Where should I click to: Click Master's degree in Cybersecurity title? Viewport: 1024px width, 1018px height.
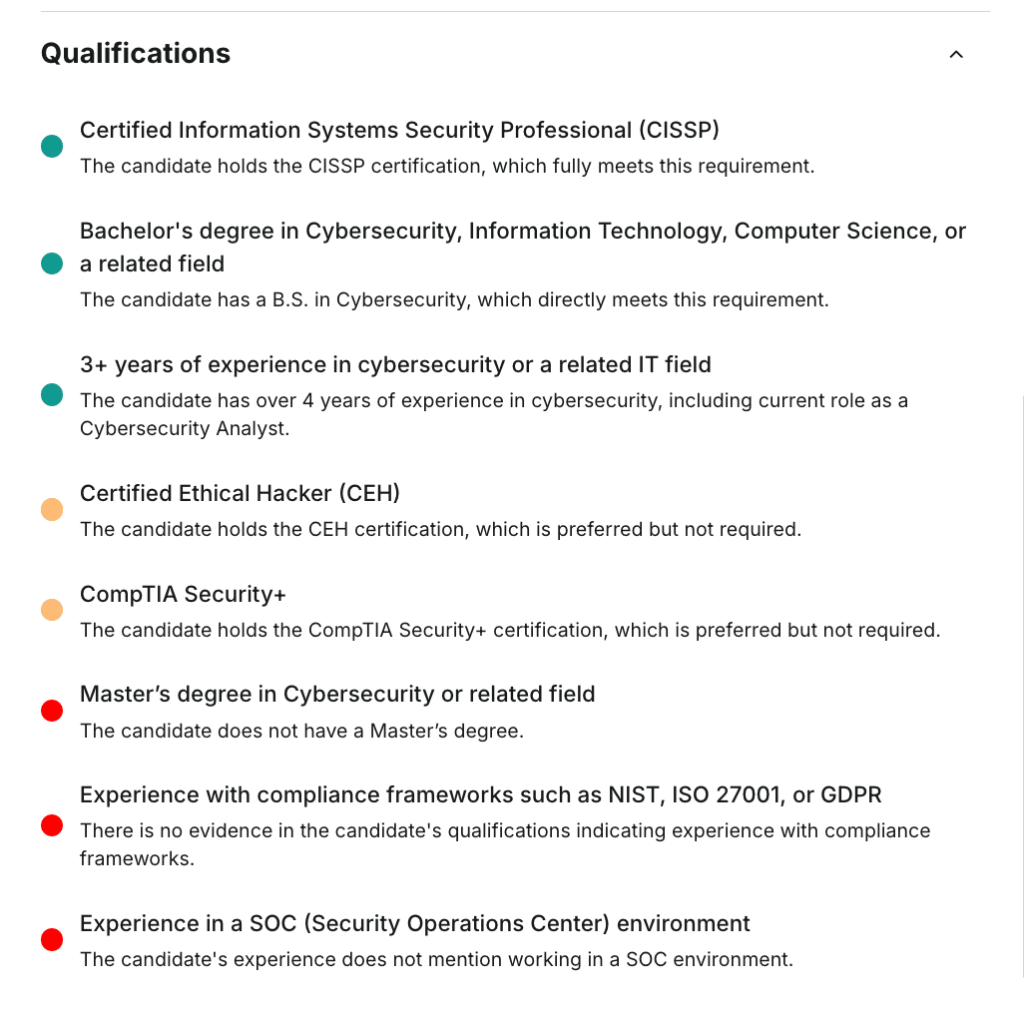(x=337, y=694)
